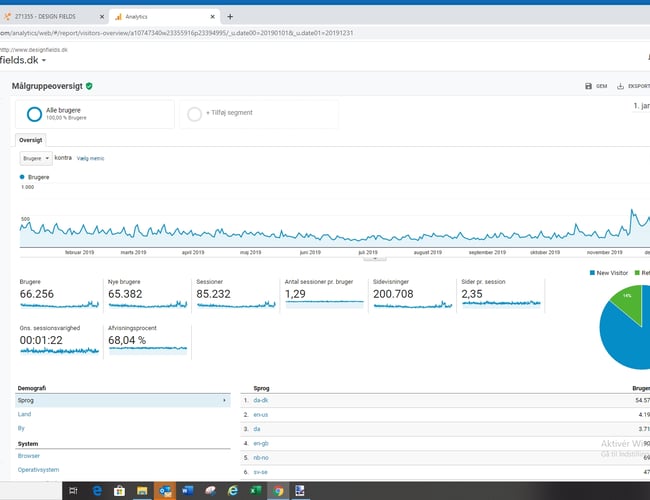Click the Eksporter download icon
The height and width of the screenshot is (500, 650).
(621, 86)
